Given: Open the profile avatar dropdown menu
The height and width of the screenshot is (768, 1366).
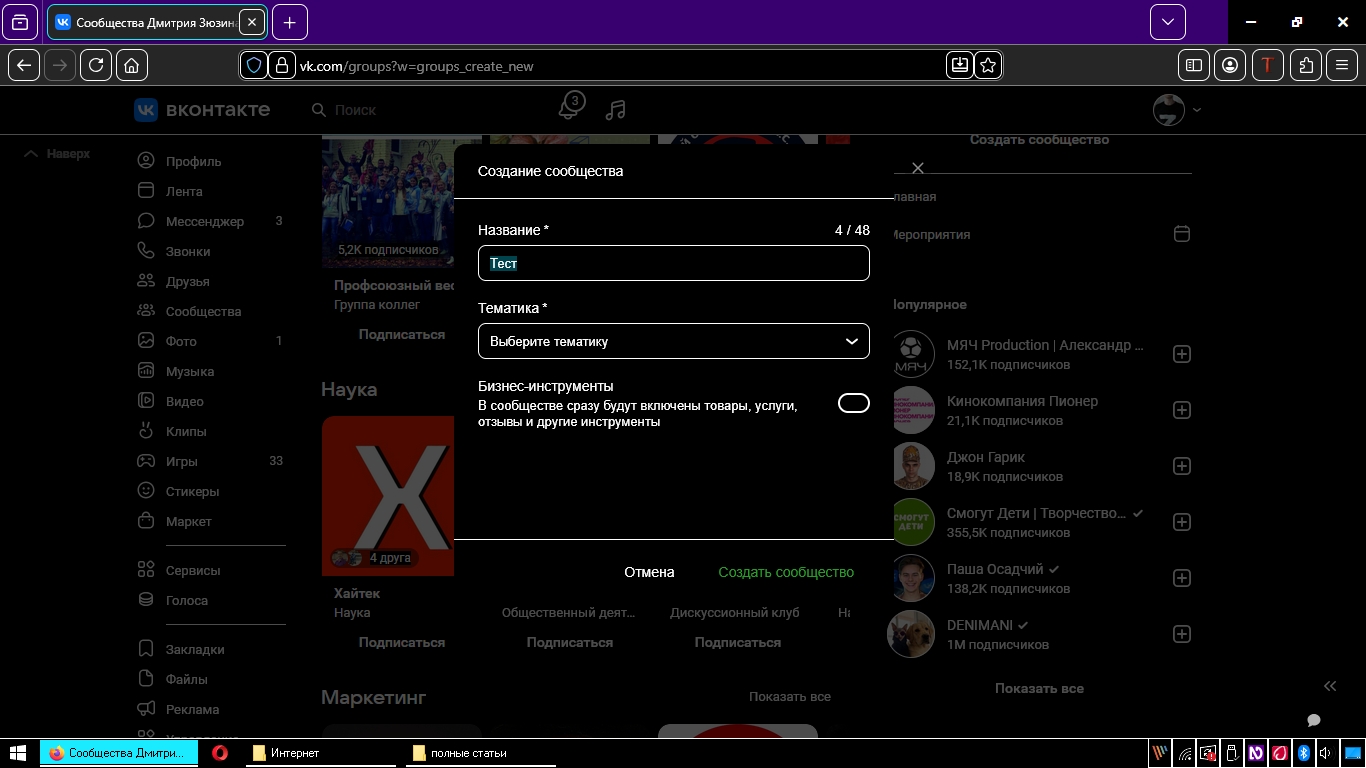Looking at the screenshot, I should [x=1177, y=110].
